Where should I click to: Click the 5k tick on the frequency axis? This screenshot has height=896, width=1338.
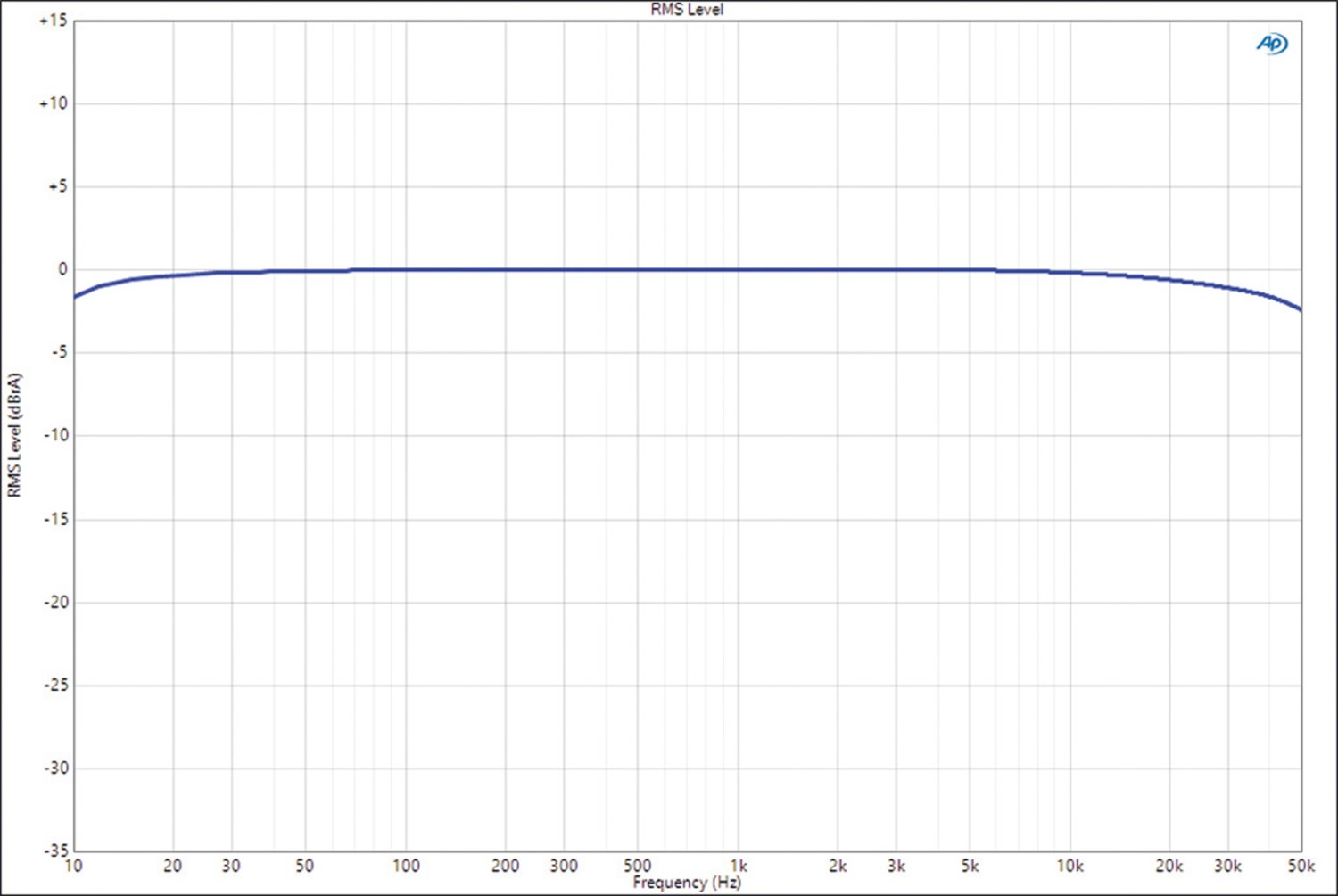pos(970,866)
